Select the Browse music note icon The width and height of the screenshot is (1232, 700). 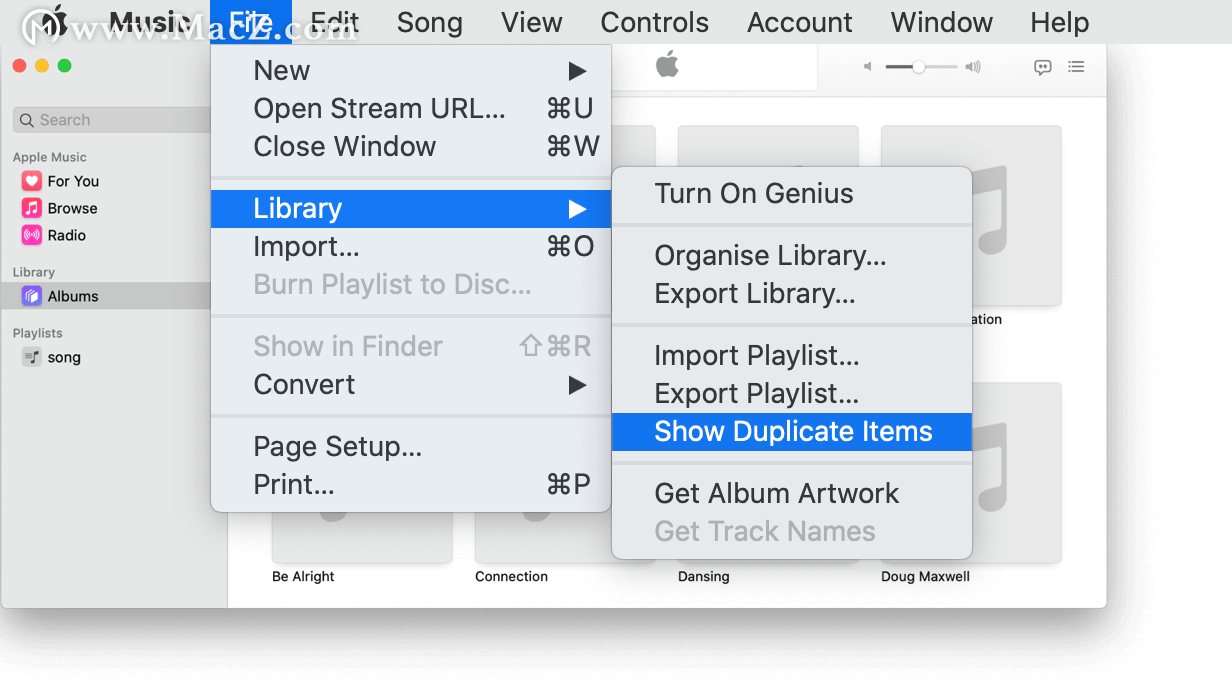(x=31, y=208)
